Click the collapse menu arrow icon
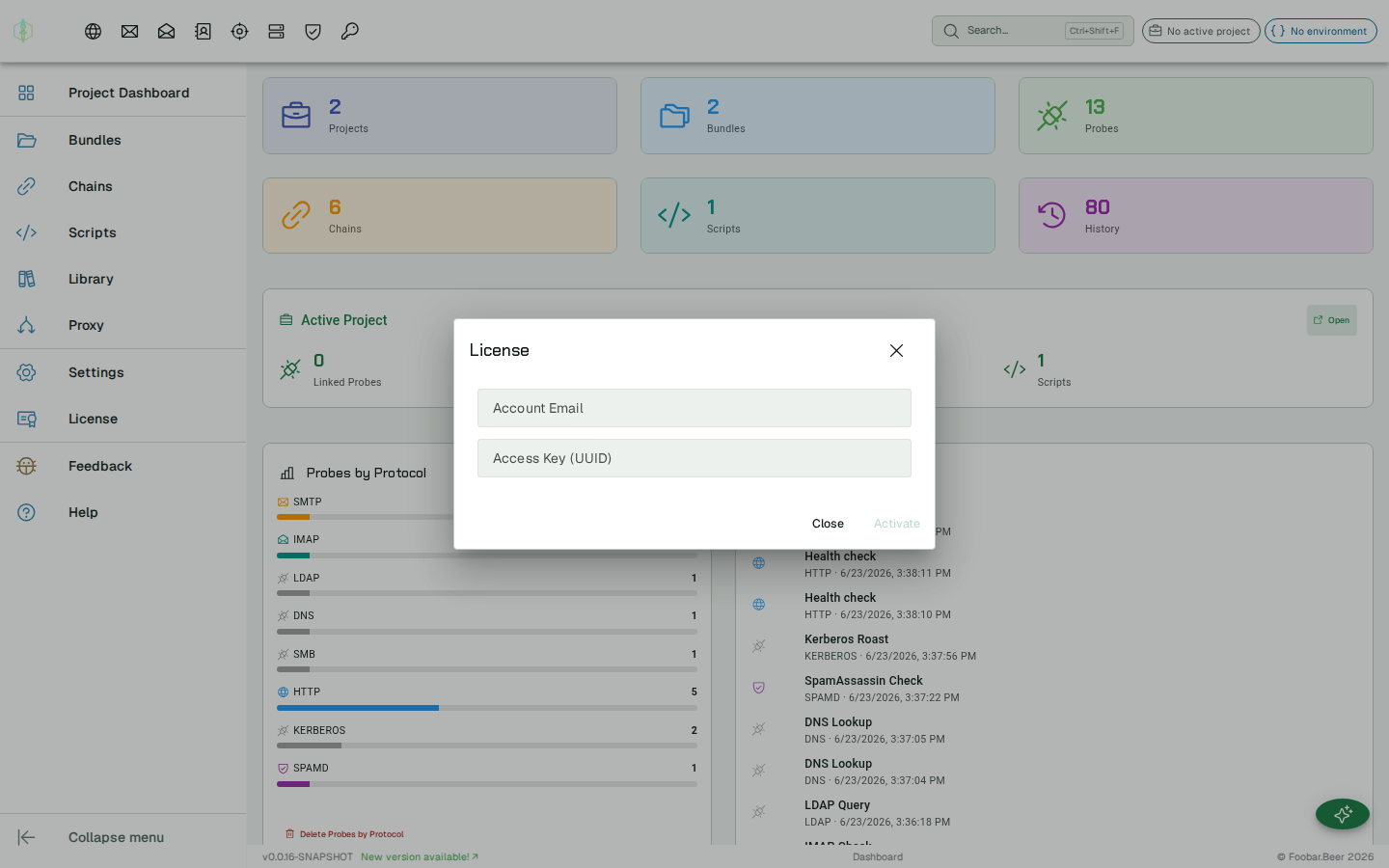1389x868 pixels. (26, 837)
